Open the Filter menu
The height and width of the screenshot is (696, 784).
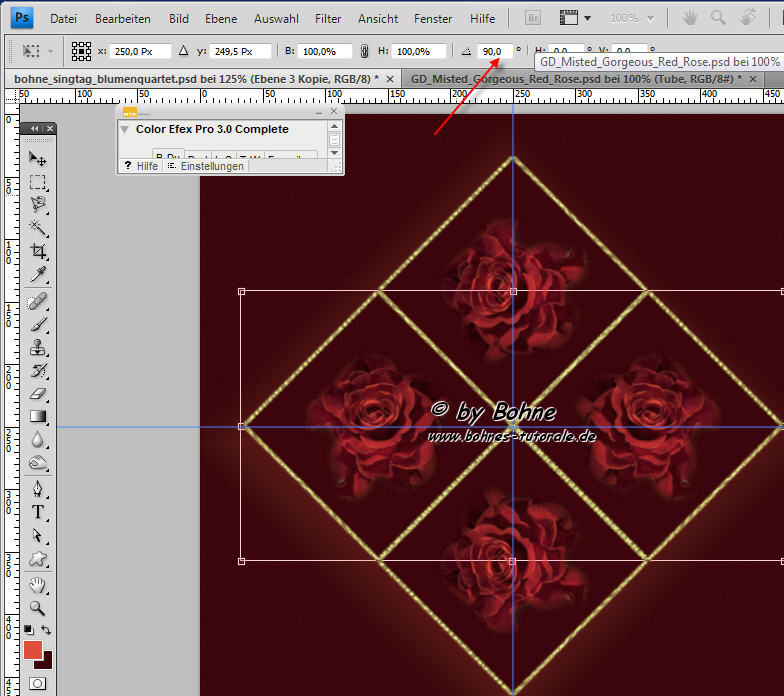(x=327, y=19)
